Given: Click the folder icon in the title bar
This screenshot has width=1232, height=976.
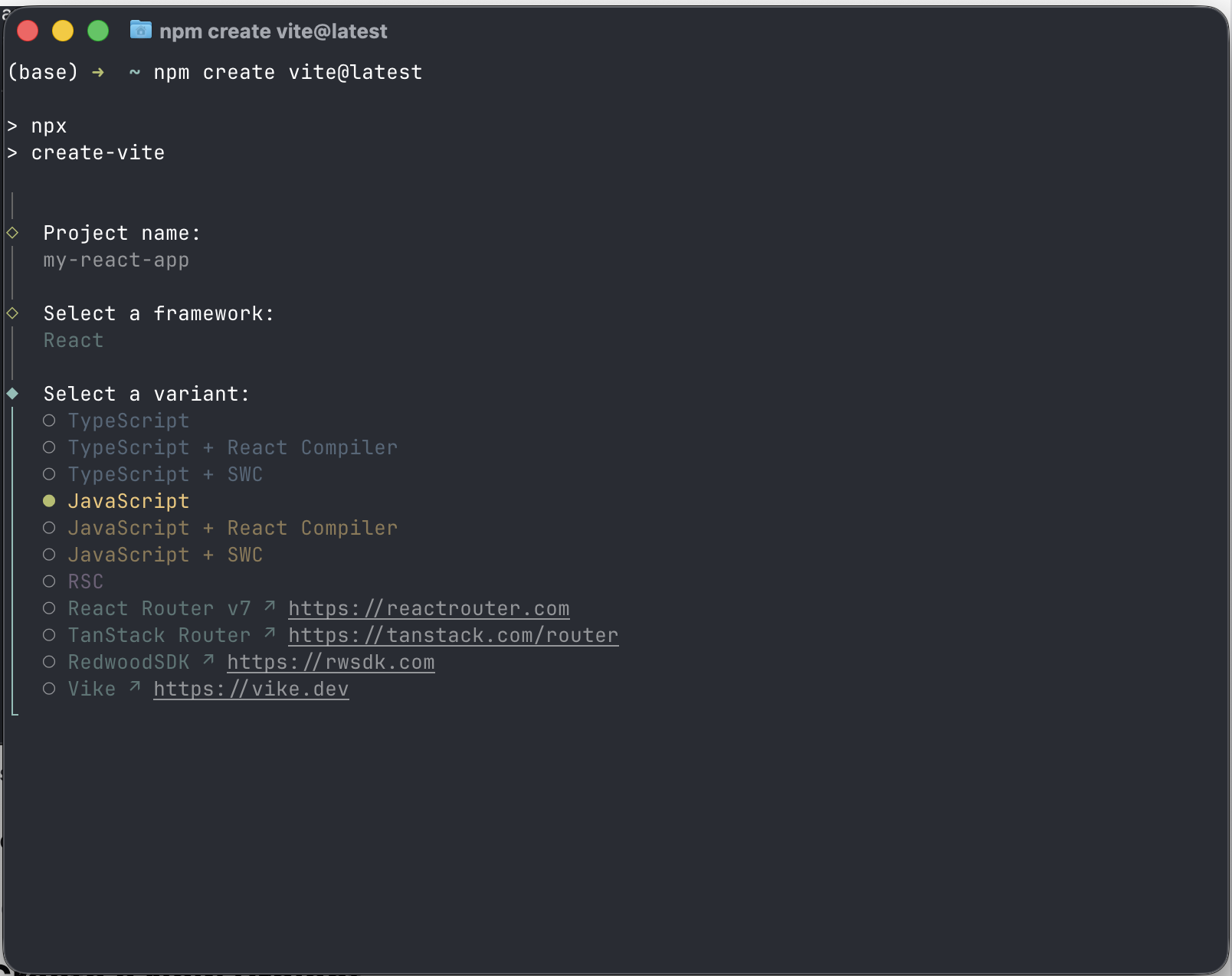Looking at the screenshot, I should pyautogui.click(x=141, y=31).
